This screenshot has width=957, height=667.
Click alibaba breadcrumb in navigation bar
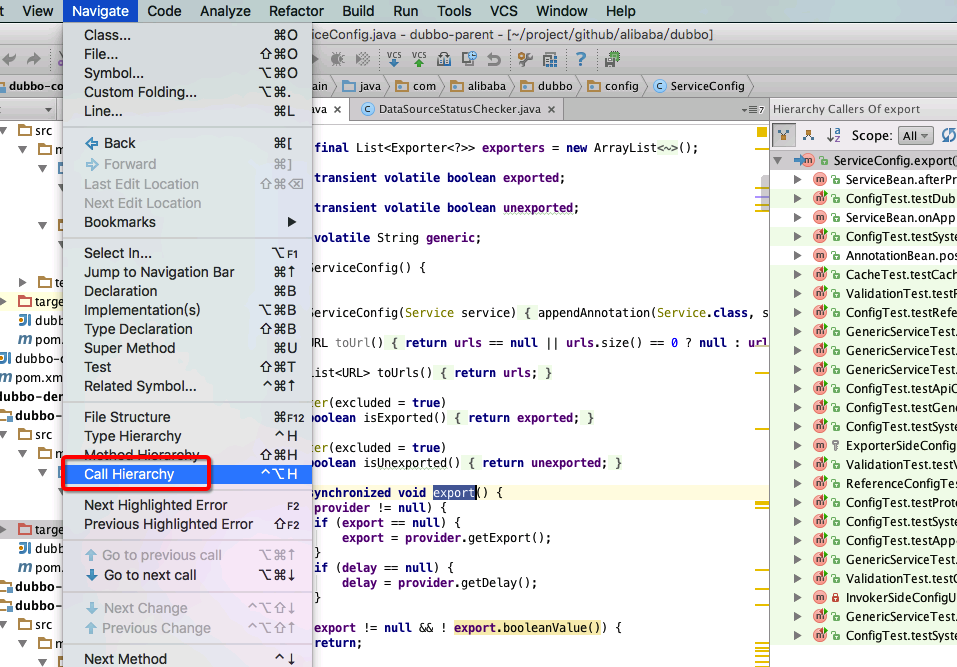478,86
